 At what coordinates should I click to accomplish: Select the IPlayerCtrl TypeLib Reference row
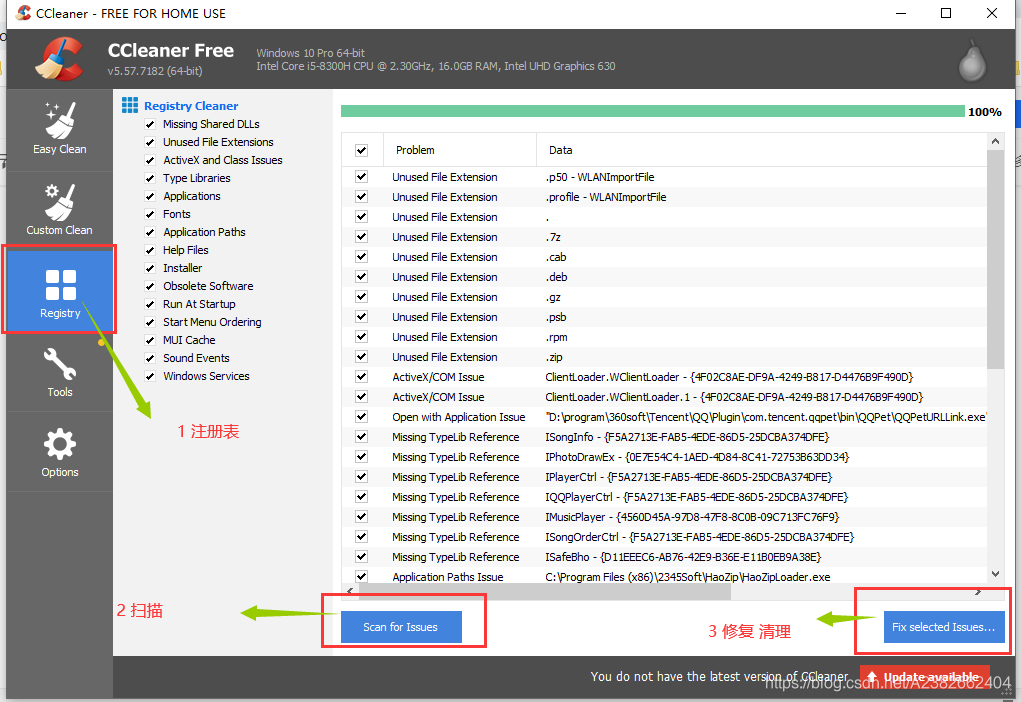pos(664,477)
